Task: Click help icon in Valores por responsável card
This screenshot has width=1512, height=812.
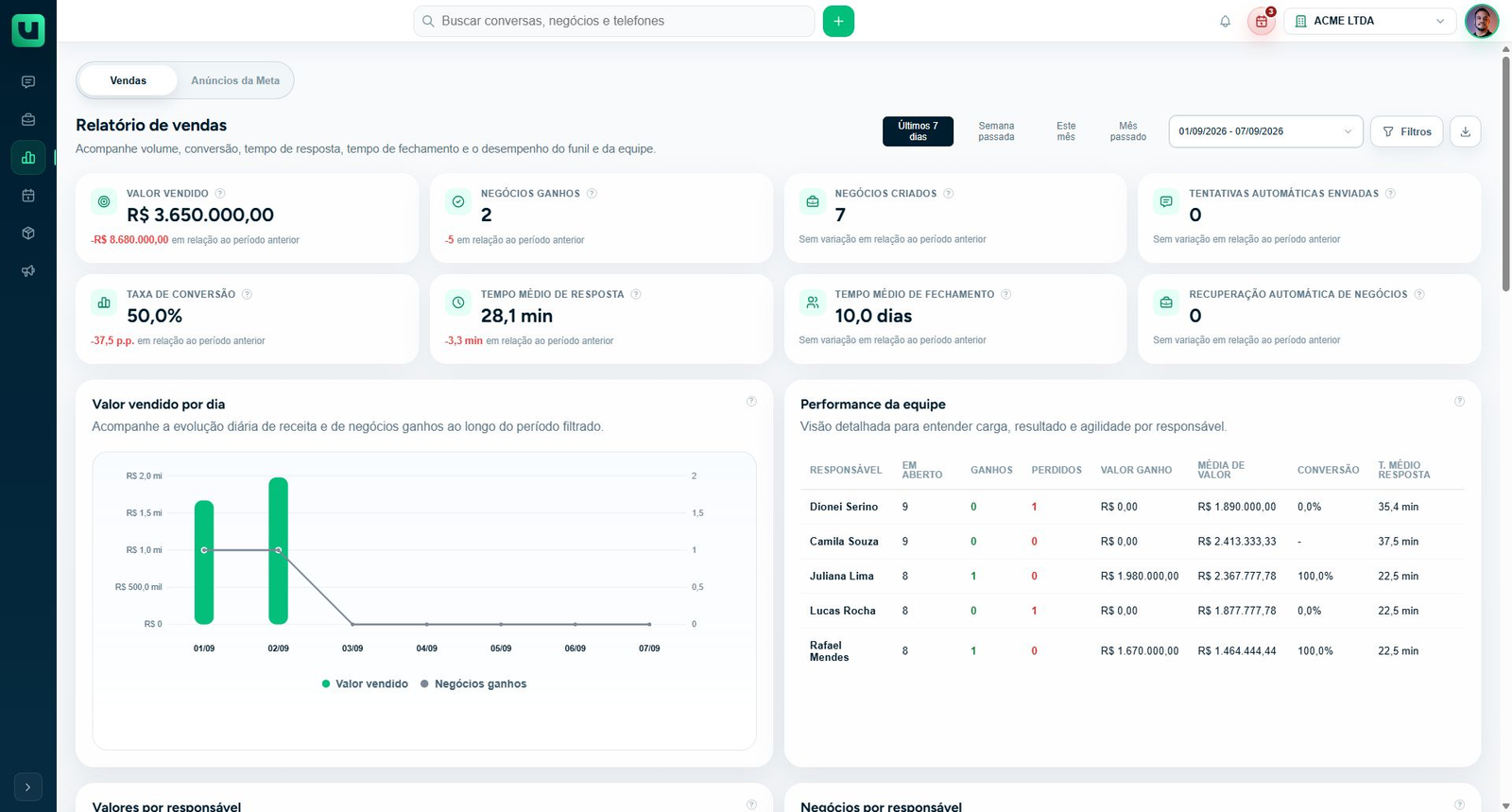Action: tap(751, 804)
